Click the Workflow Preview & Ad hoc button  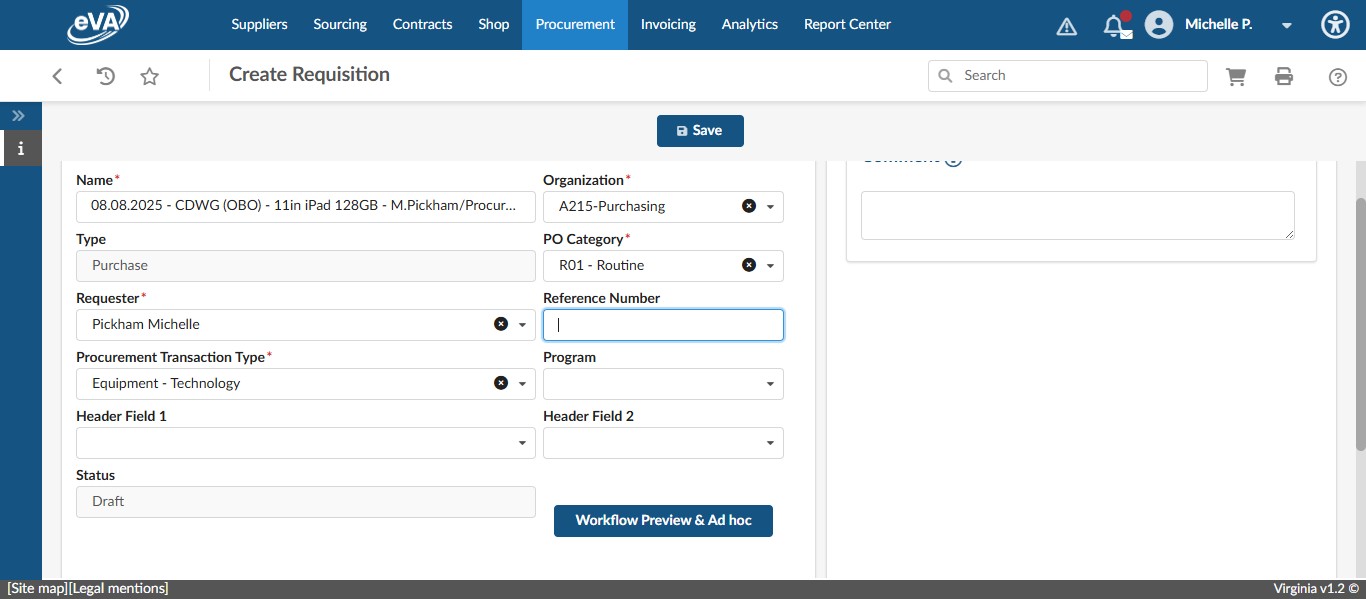coord(663,520)
